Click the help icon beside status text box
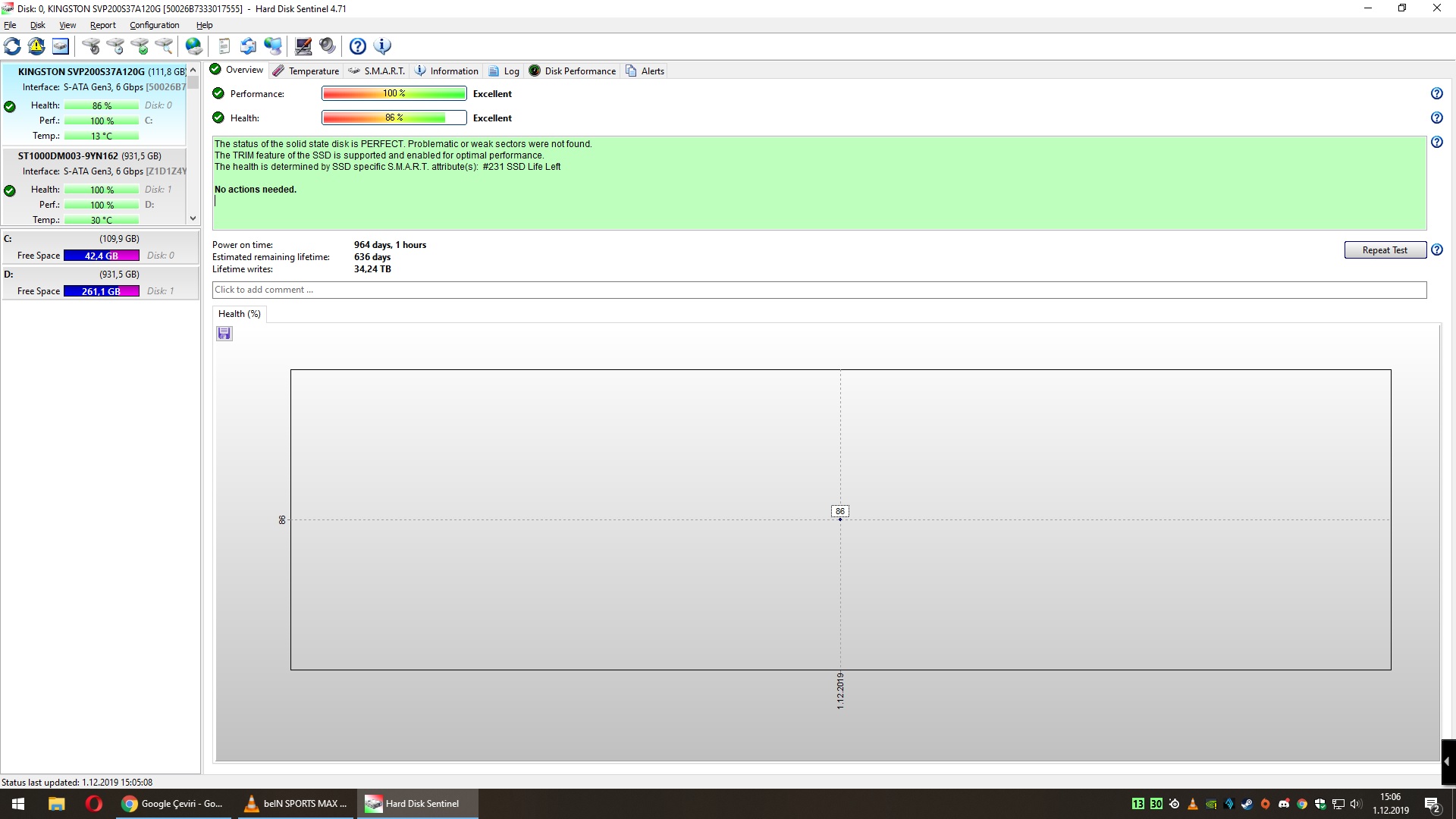Screen dimensions: 1456x819 coord(1436,142)
